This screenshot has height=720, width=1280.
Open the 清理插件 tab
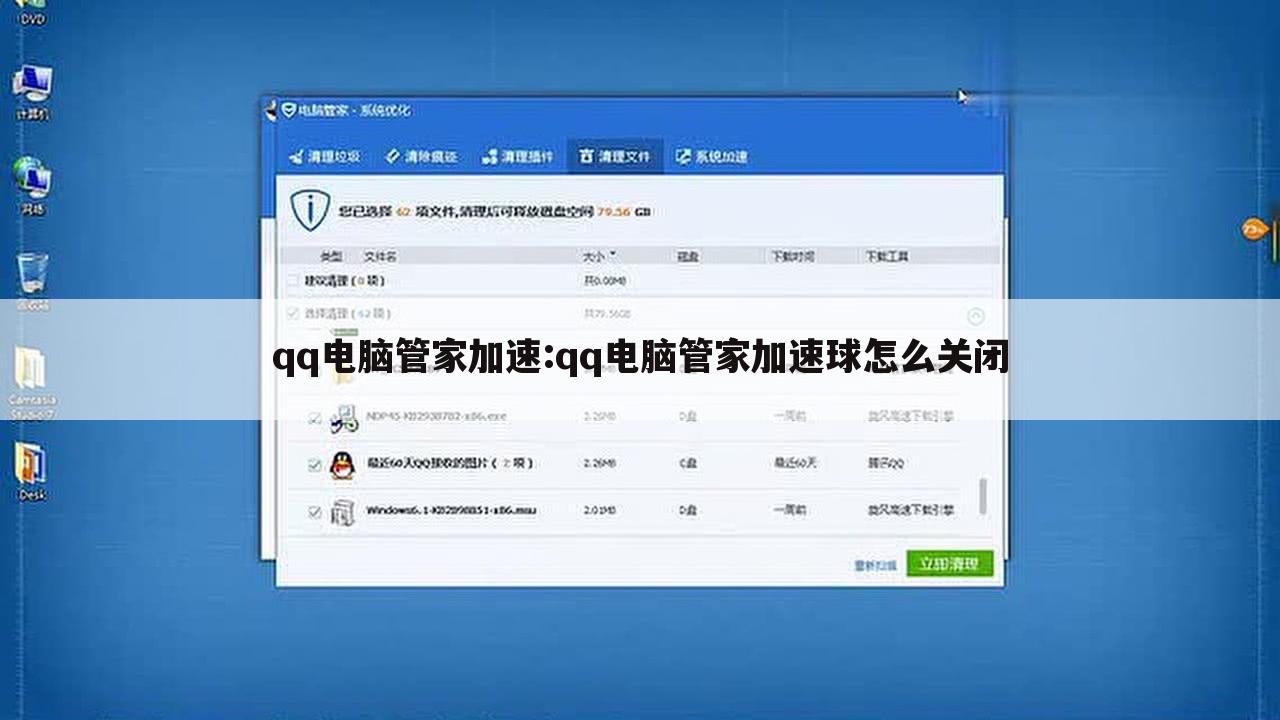coord(517,157)
